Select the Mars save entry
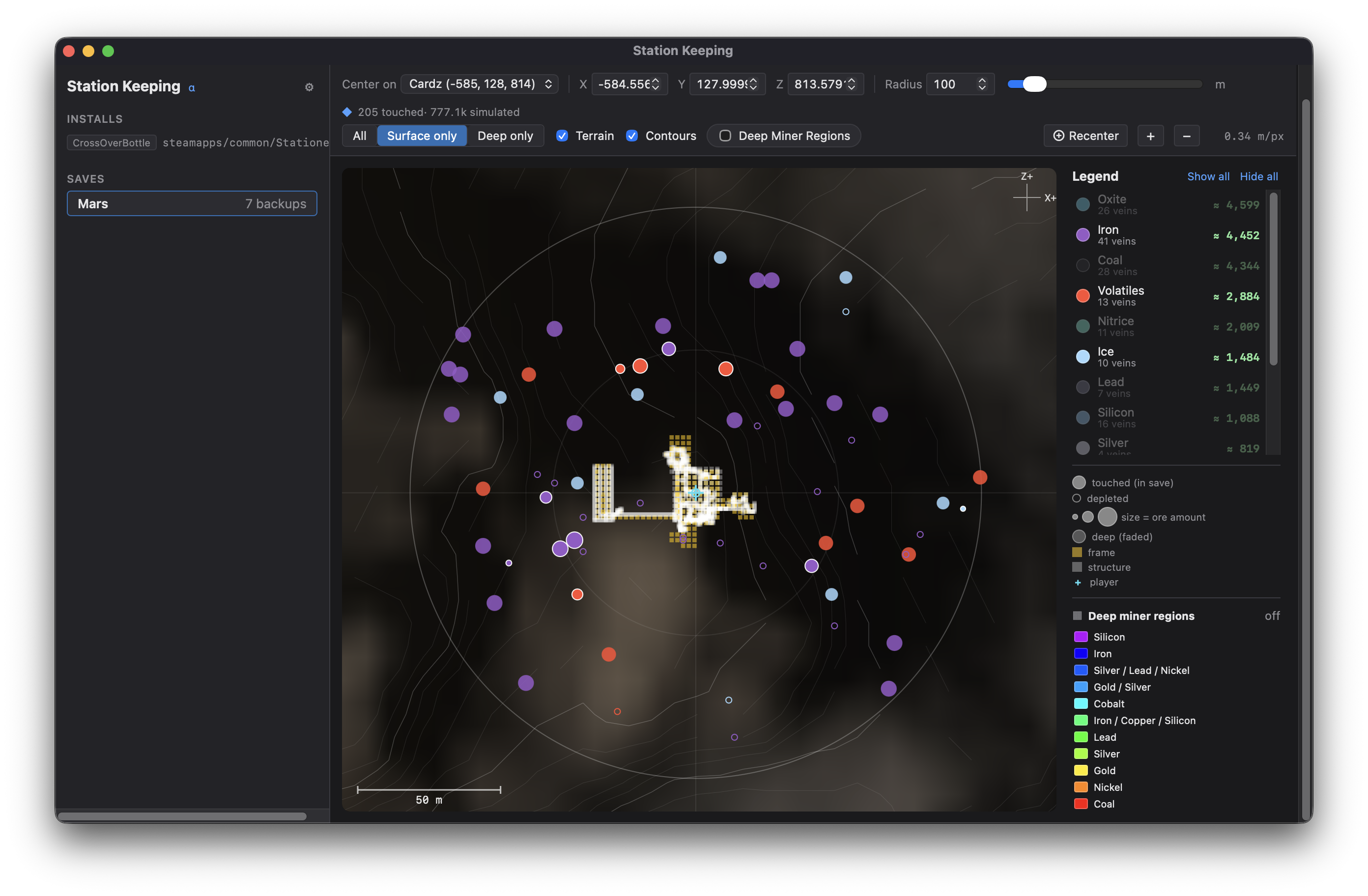 tap(192, 203)
